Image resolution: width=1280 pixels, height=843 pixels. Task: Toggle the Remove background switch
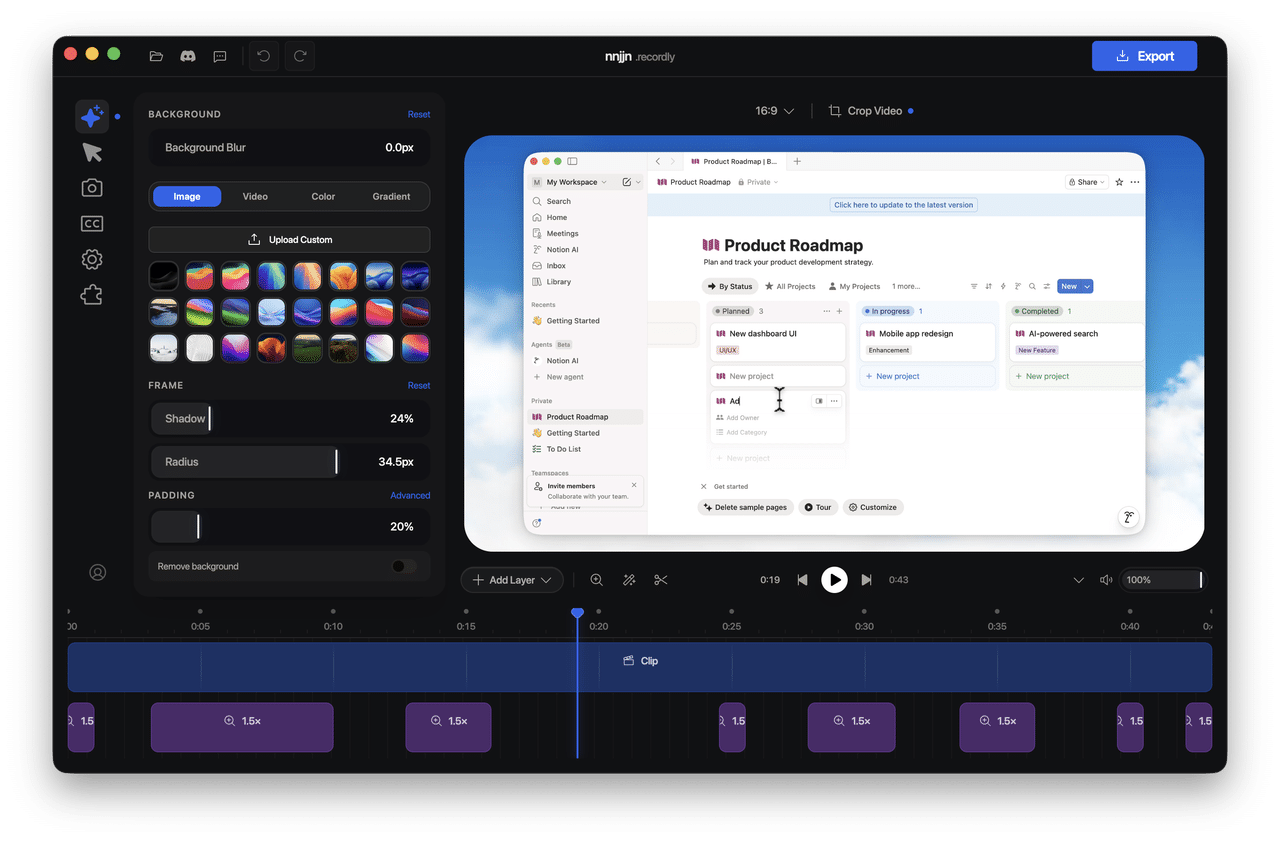click(404, 566)
